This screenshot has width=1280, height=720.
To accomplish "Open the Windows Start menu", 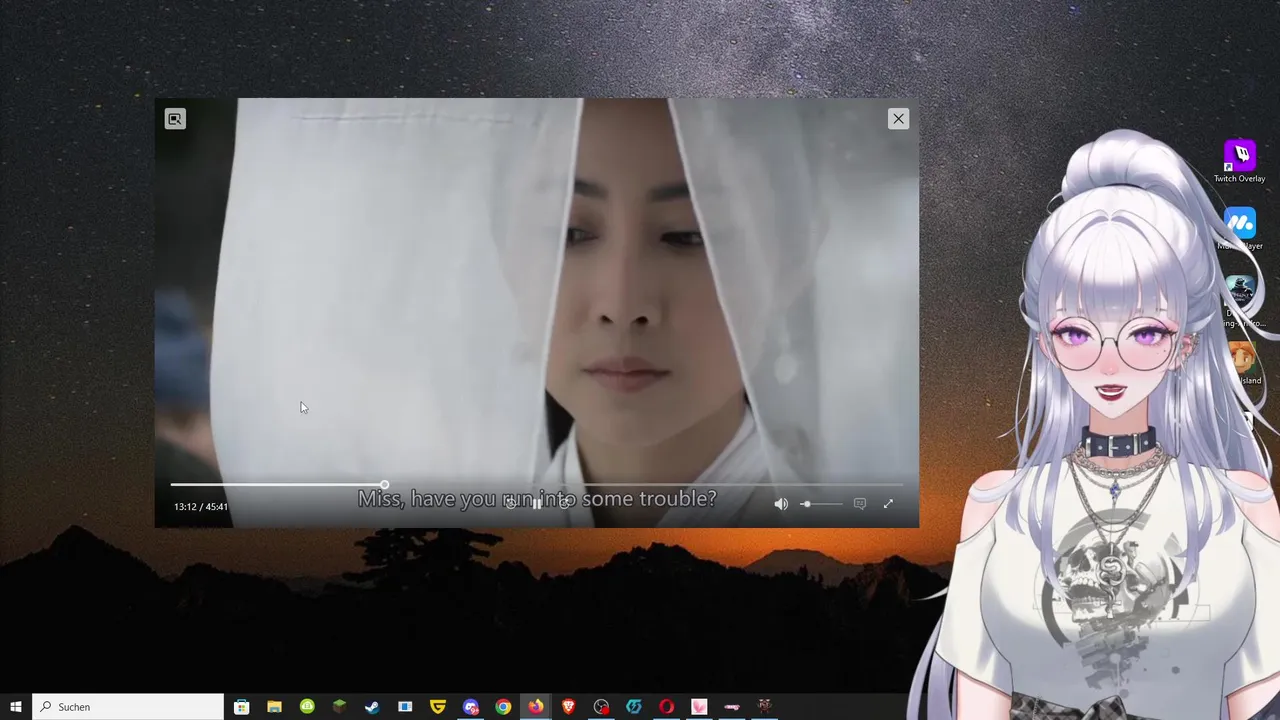I will pos(16,707).
